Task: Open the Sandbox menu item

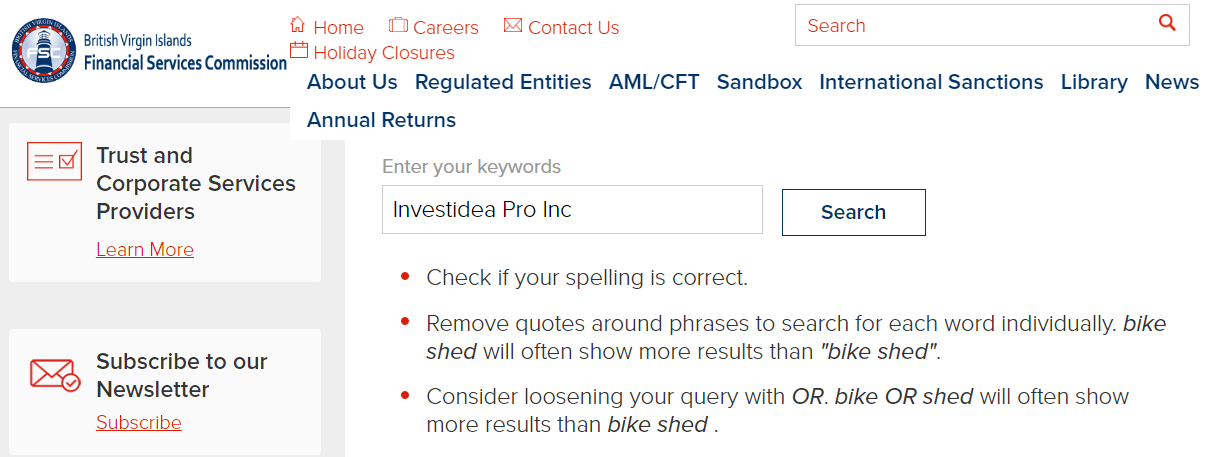Action: click(759, 82)
